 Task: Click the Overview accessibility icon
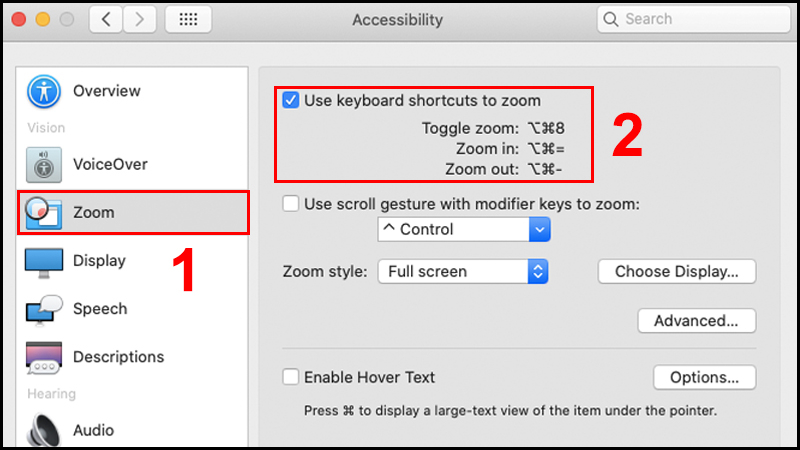tap(44, 91)
